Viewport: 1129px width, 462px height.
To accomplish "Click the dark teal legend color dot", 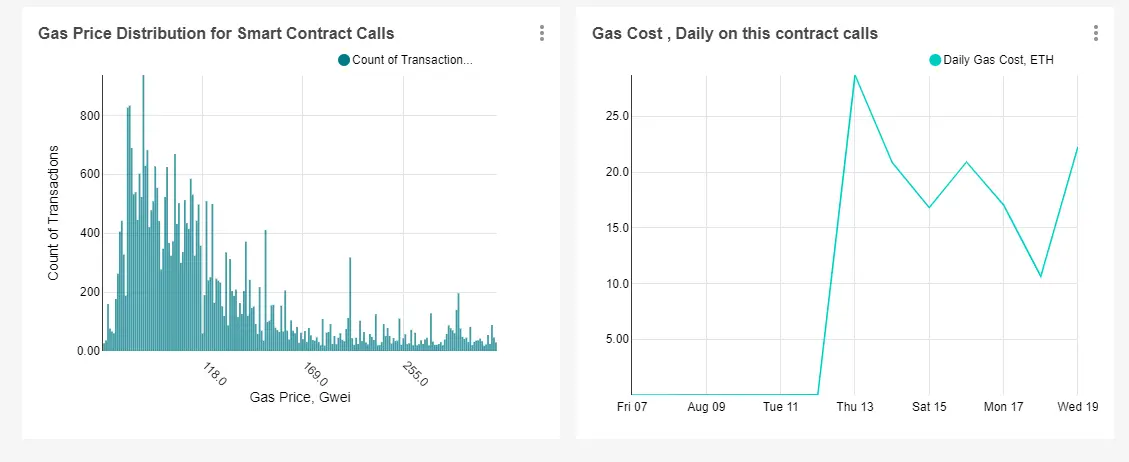I will click(x=343, y=60).
